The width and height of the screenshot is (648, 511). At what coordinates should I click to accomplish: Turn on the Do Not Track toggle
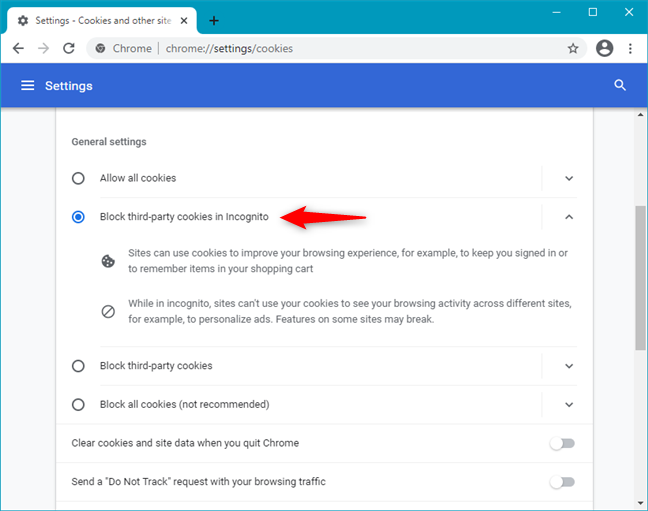562,482
